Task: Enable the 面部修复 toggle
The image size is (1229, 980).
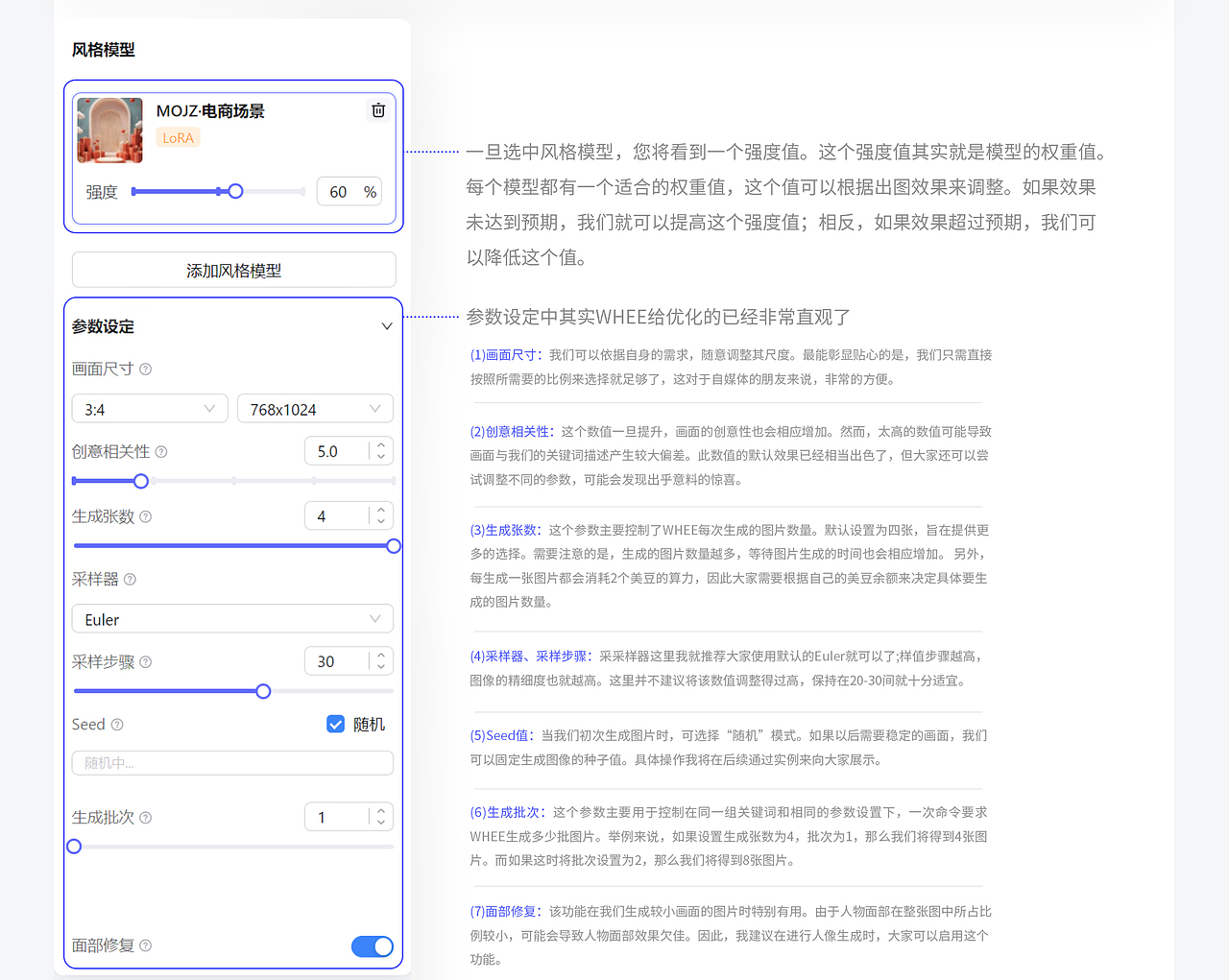Action: point(373,945)
